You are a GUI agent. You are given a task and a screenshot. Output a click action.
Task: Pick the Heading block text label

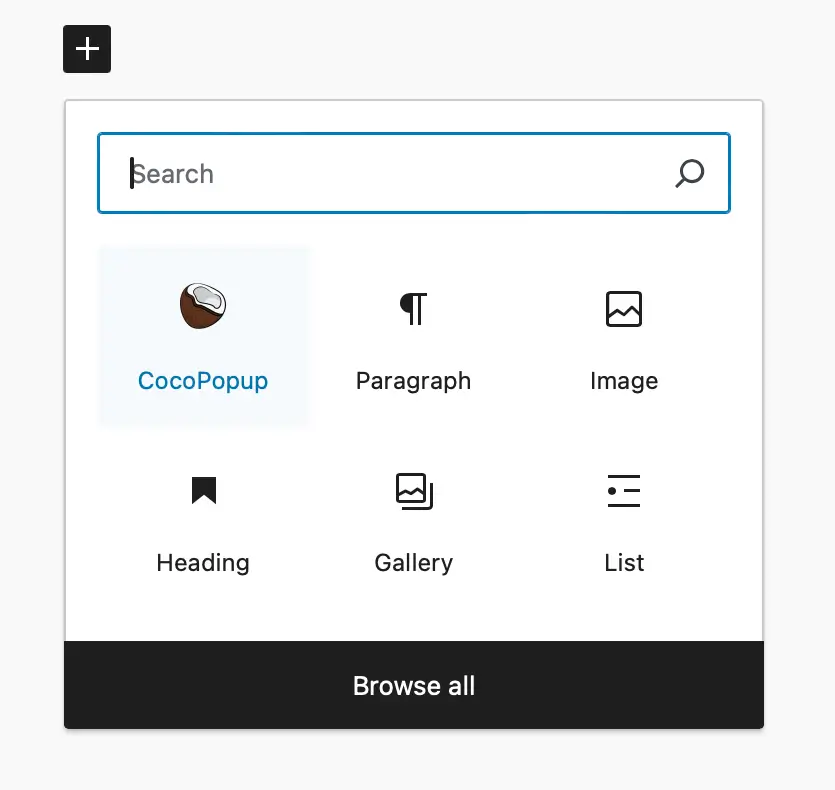tap(203, 563)
